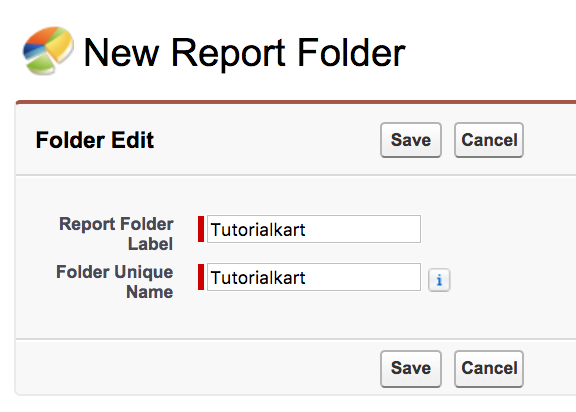The width and height of the screenshot is (576, 412).
Task: Click divider line above the bottom buttons
Action: [x=296, y=339]
